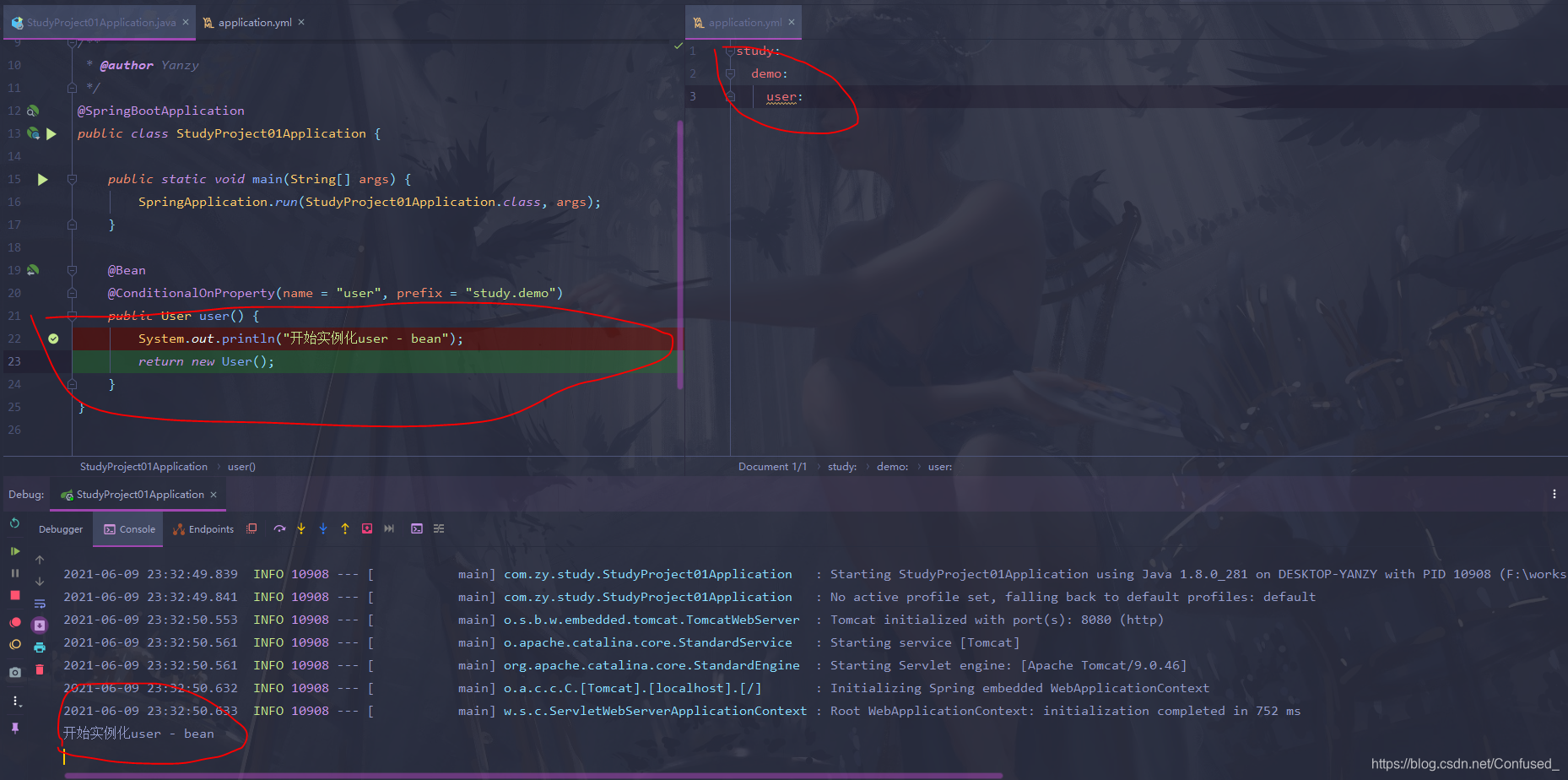
Task: Click the console line '开始实例化user - bean'
Action: [138, 734]
